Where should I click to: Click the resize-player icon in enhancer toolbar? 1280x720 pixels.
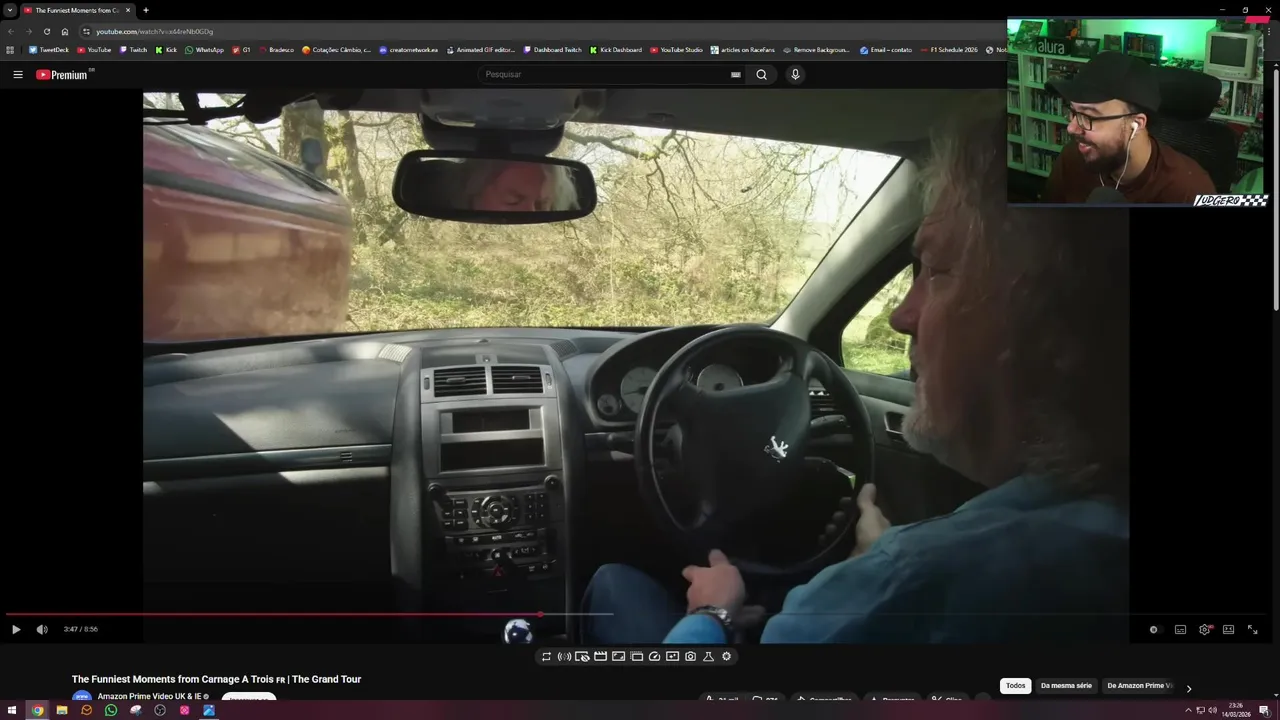point(618,657)
